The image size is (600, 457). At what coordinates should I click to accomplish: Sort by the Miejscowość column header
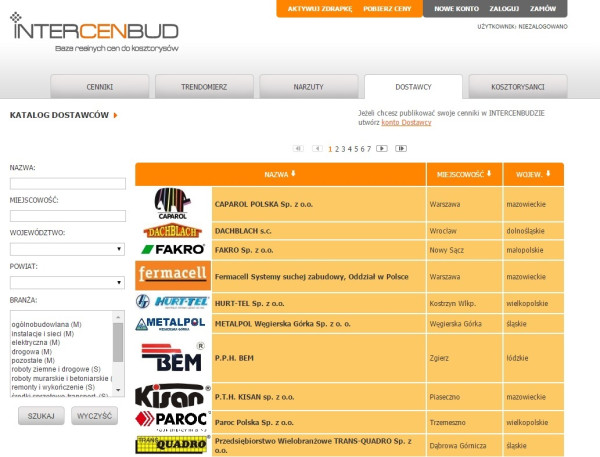(464, 173)
